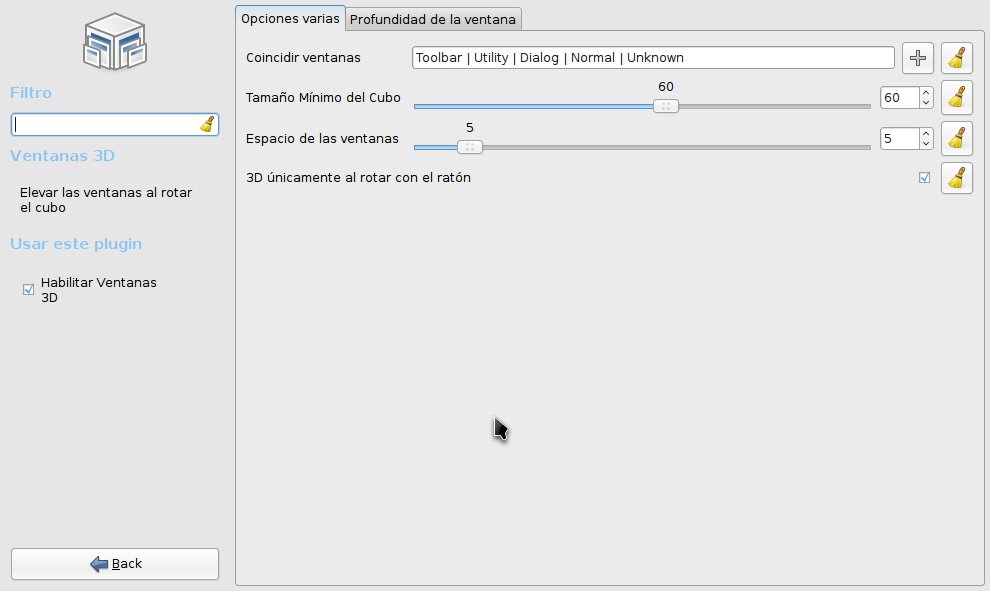
Task: Reset Espacio de las ventanas using its broom icon
Action: 956,138
